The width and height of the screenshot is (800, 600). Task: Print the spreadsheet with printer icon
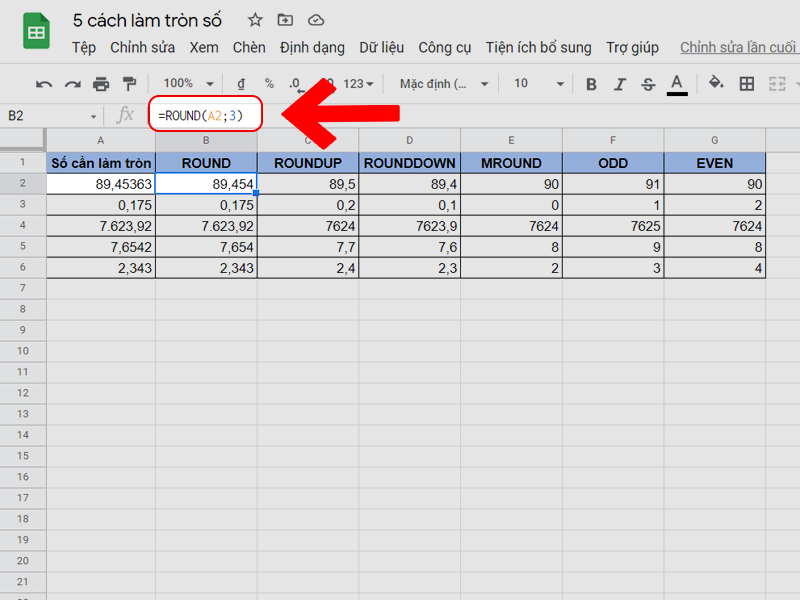point(101,84)
